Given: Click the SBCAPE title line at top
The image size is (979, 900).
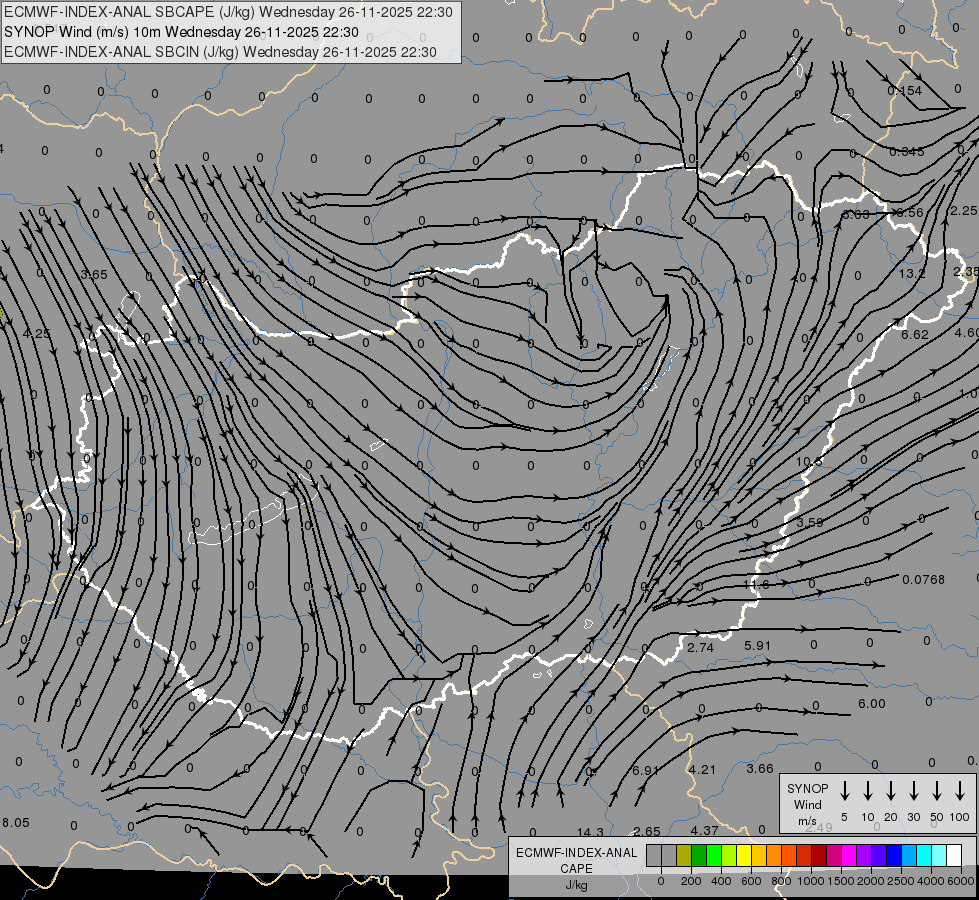Looking at the screenshot, I should [x=228, y=12].
